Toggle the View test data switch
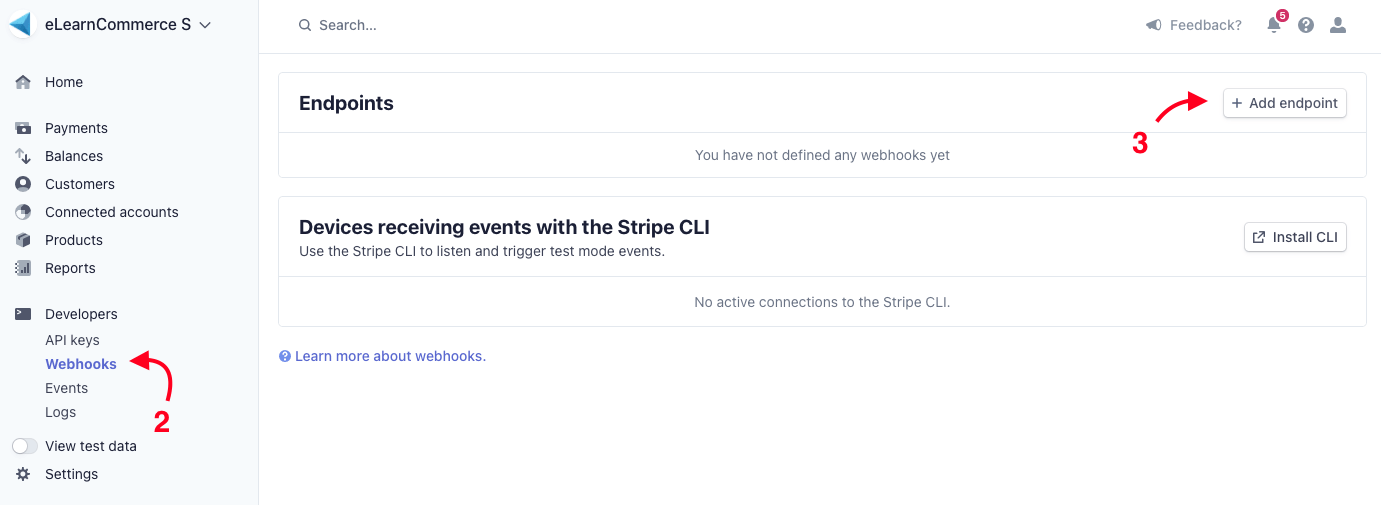 25,446
